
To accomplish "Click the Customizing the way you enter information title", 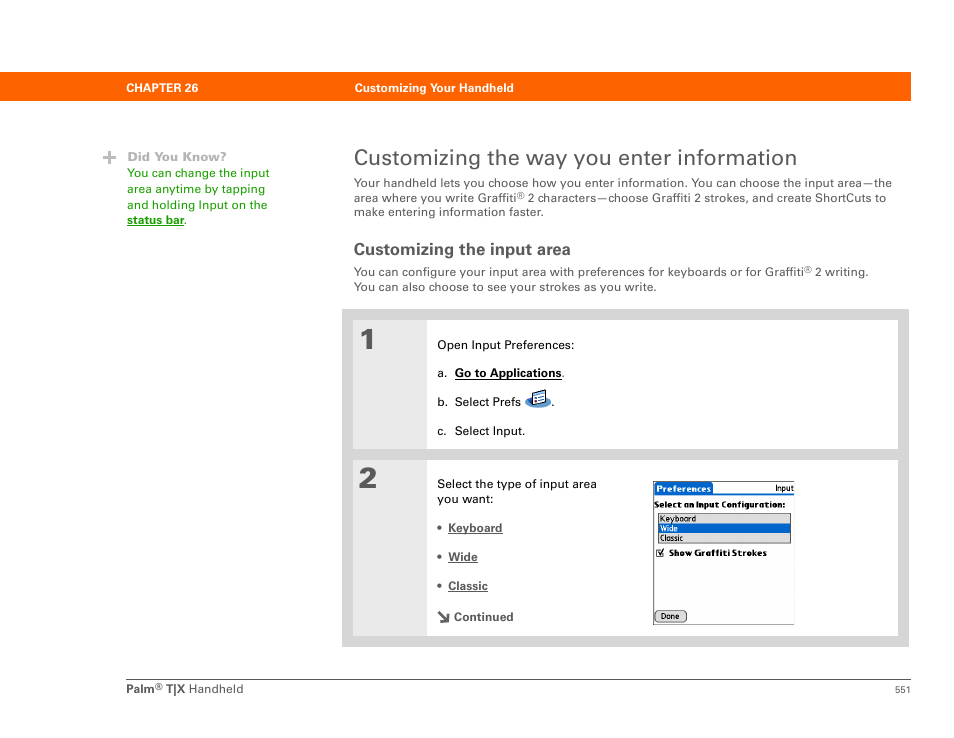I will [575, 158].
